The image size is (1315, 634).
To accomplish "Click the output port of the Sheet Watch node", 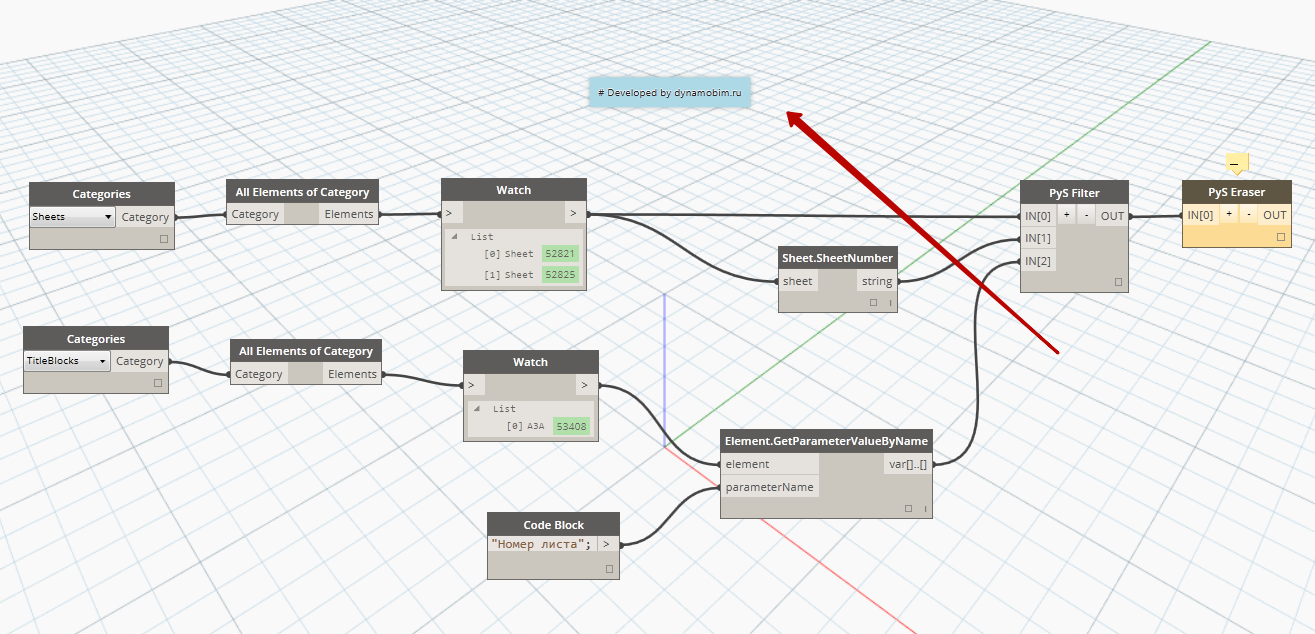I will pyautogui.click(x=574, y=213).
